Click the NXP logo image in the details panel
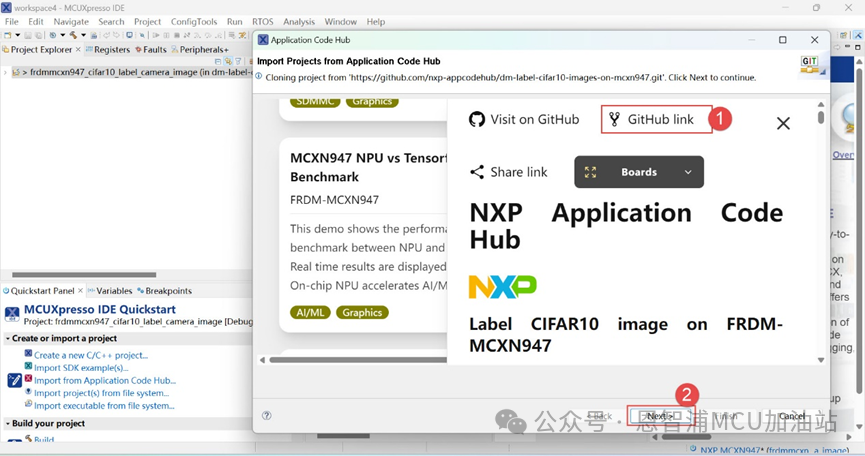865x456 pixels. tap(502, 287)
